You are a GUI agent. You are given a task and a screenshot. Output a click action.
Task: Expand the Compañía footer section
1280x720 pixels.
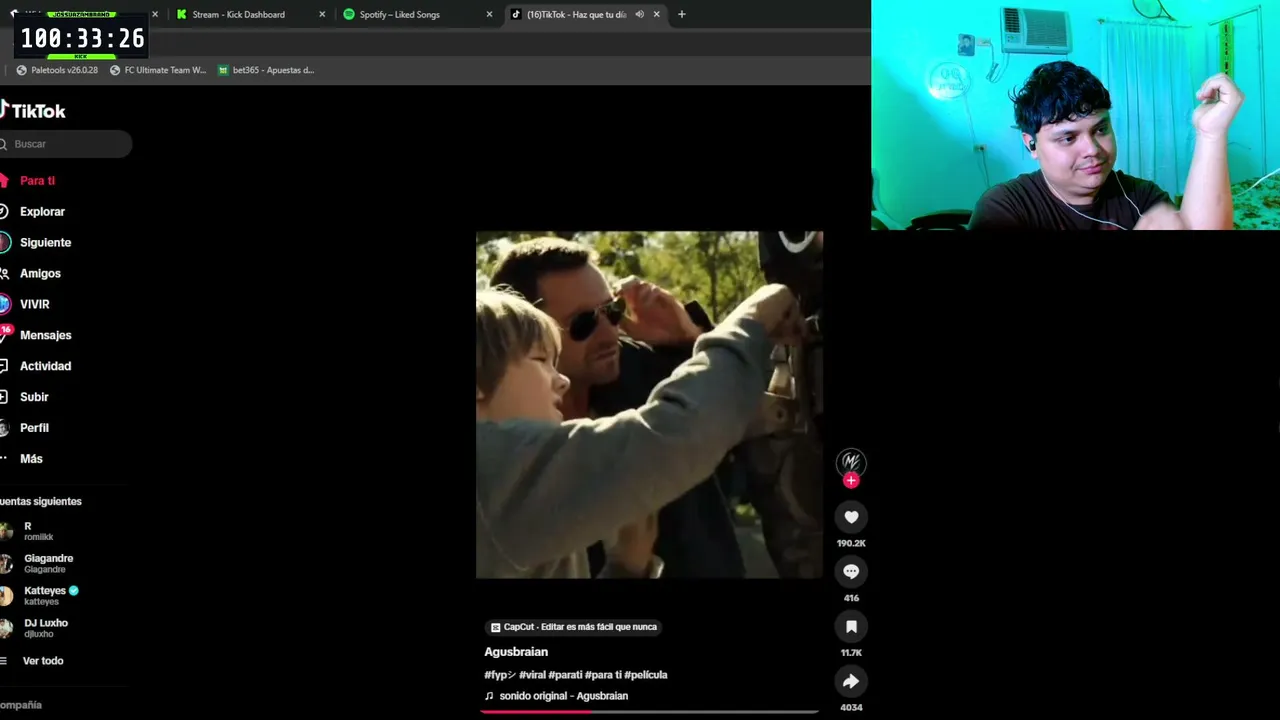[x=21, y=705]
